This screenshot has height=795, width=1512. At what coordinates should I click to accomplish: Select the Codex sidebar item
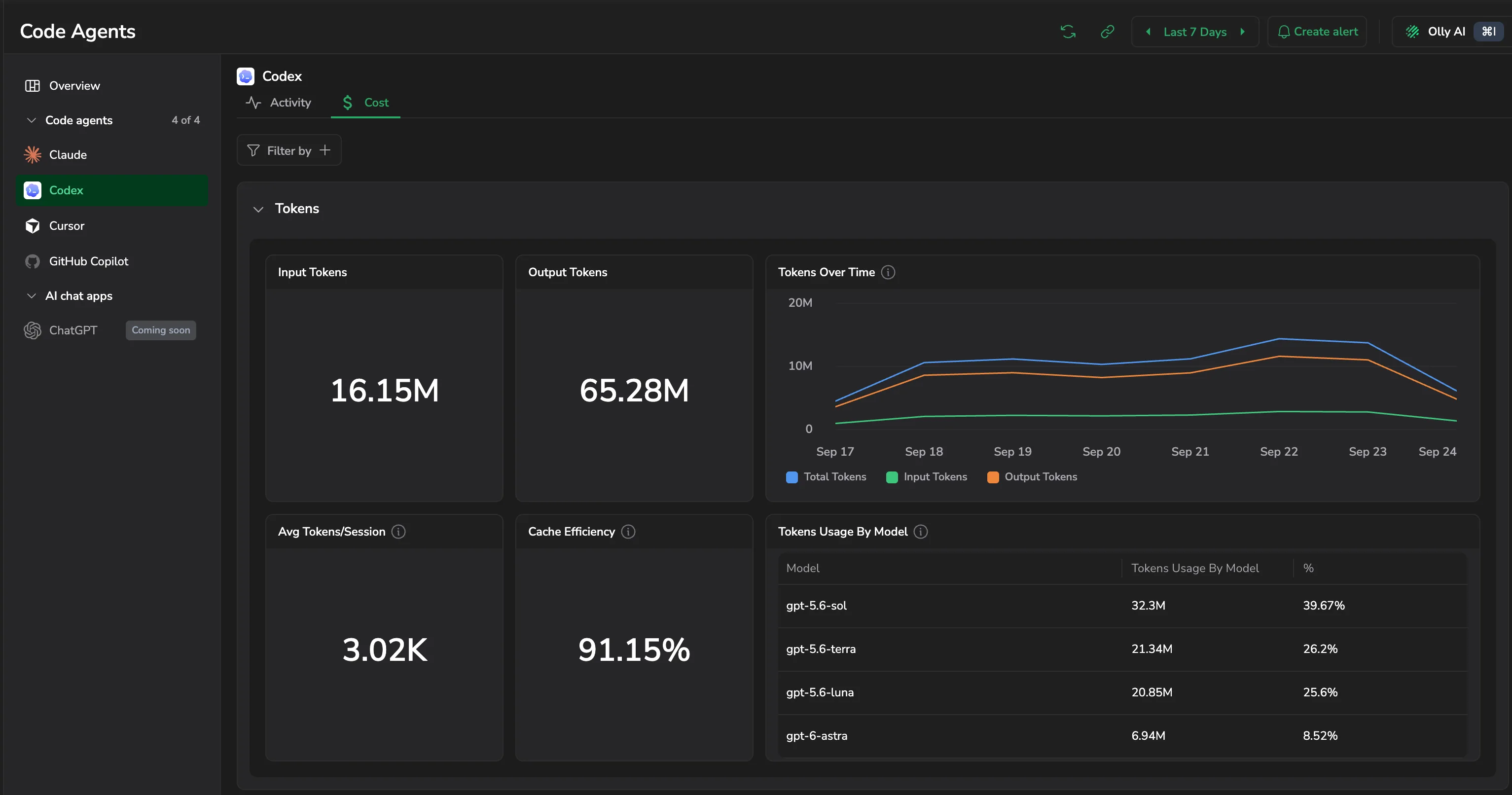click(x=112, y=190)
